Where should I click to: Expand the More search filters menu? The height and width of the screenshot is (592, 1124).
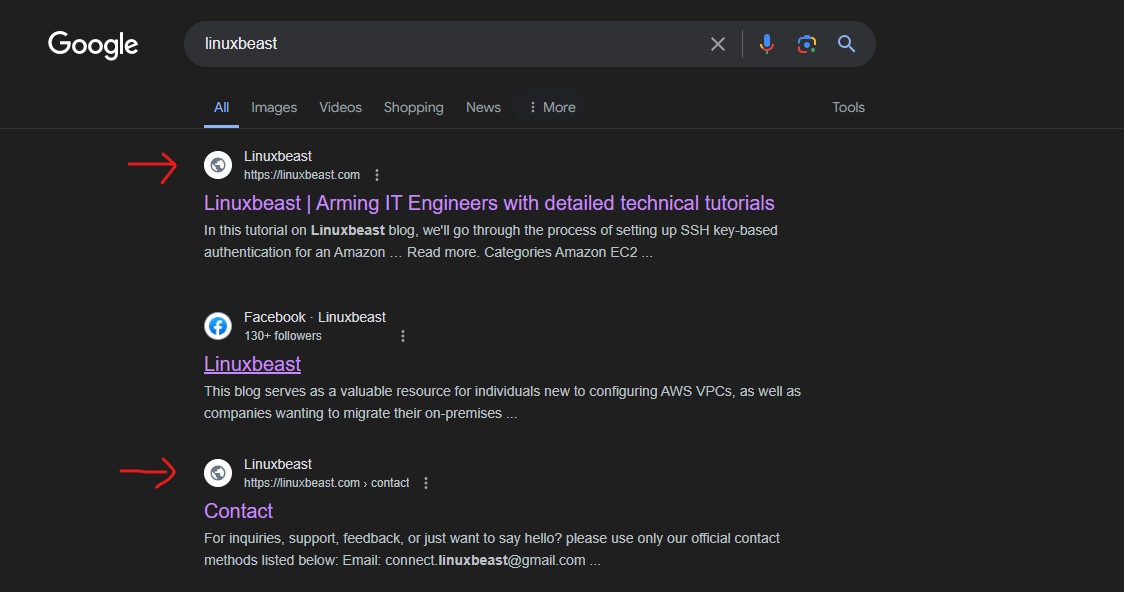coord(551,107)
